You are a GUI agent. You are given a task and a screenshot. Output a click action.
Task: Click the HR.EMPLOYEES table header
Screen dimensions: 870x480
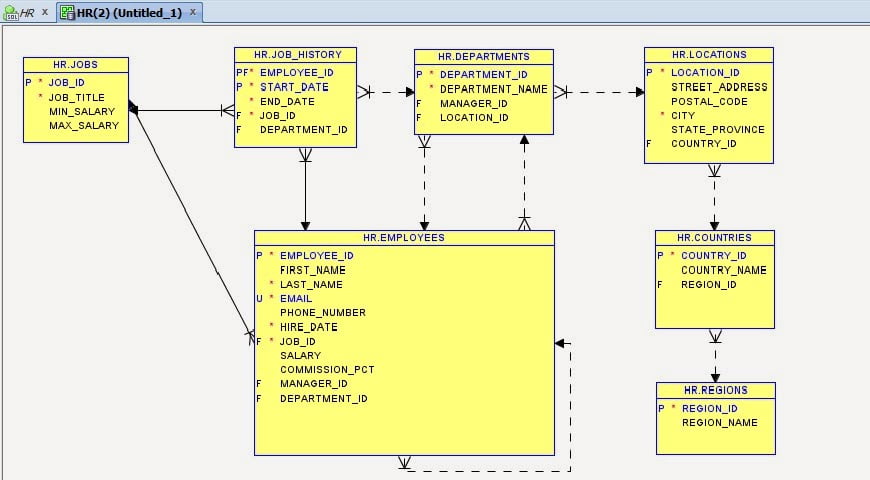(404, 238)
